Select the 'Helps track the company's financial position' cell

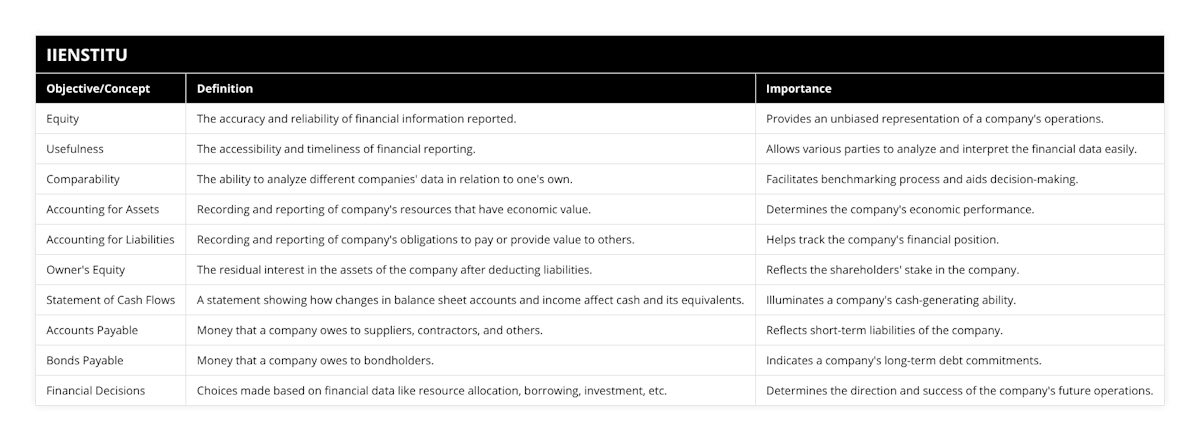(x=880, y=239)
